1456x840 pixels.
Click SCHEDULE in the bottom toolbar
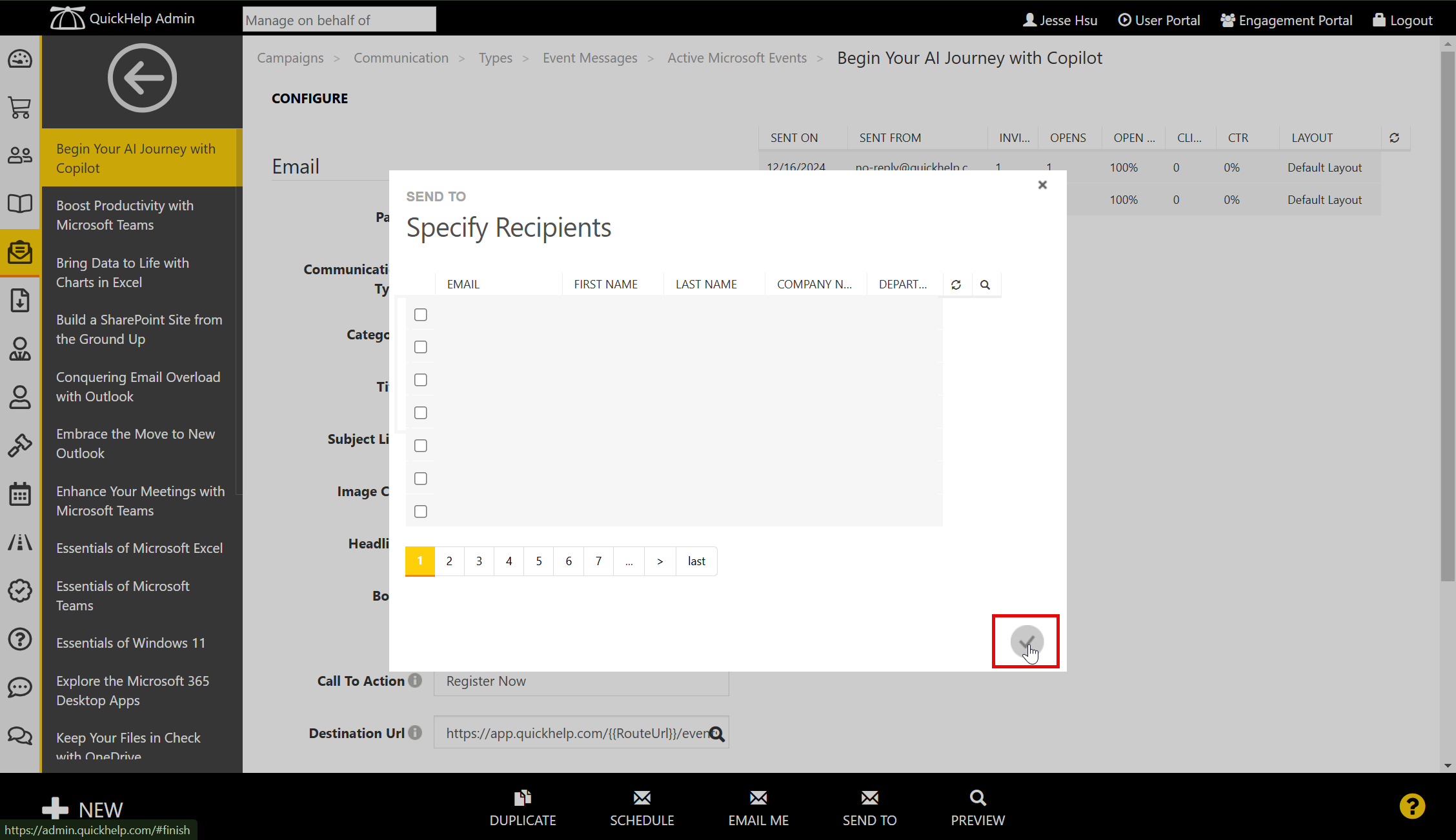[x=642, y=808]
